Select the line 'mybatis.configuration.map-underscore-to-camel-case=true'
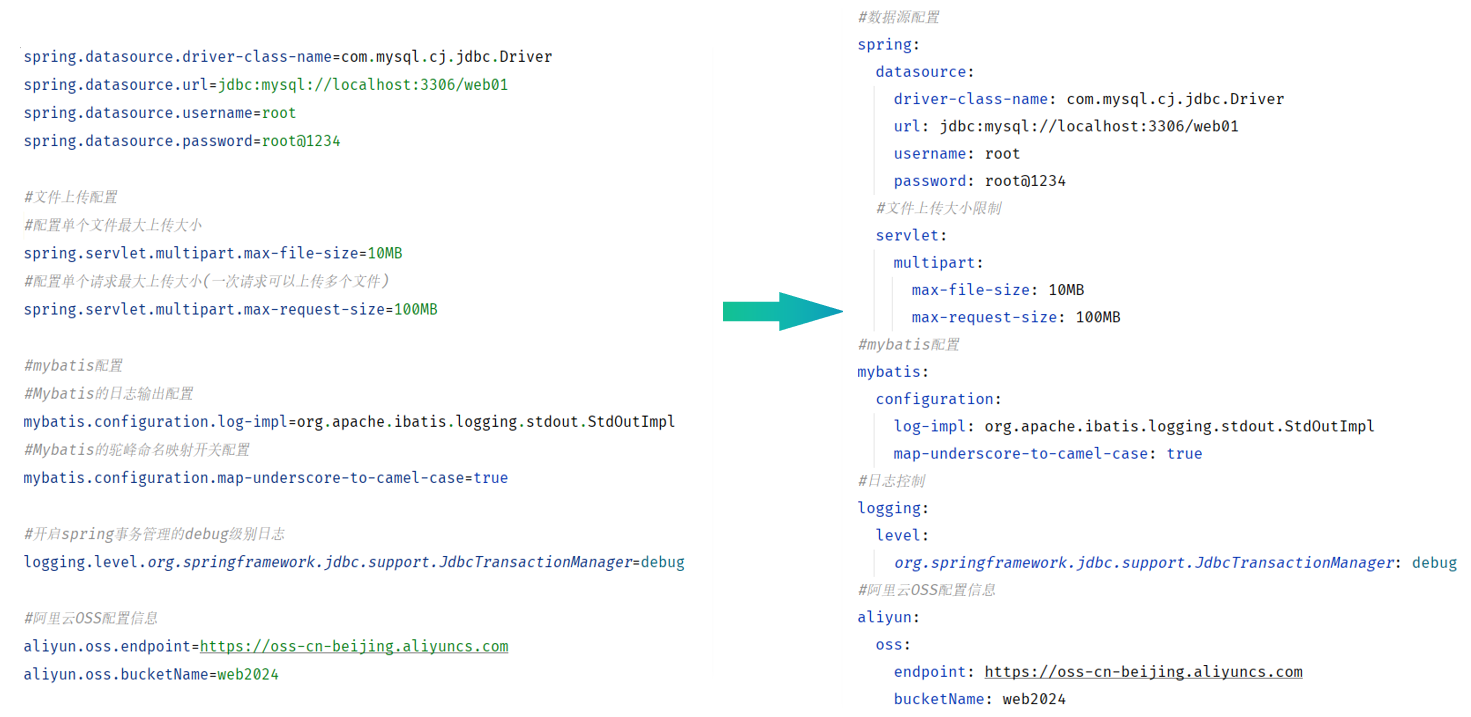Viewport: 1471px width, 717px height. click(x=266, y=477)
